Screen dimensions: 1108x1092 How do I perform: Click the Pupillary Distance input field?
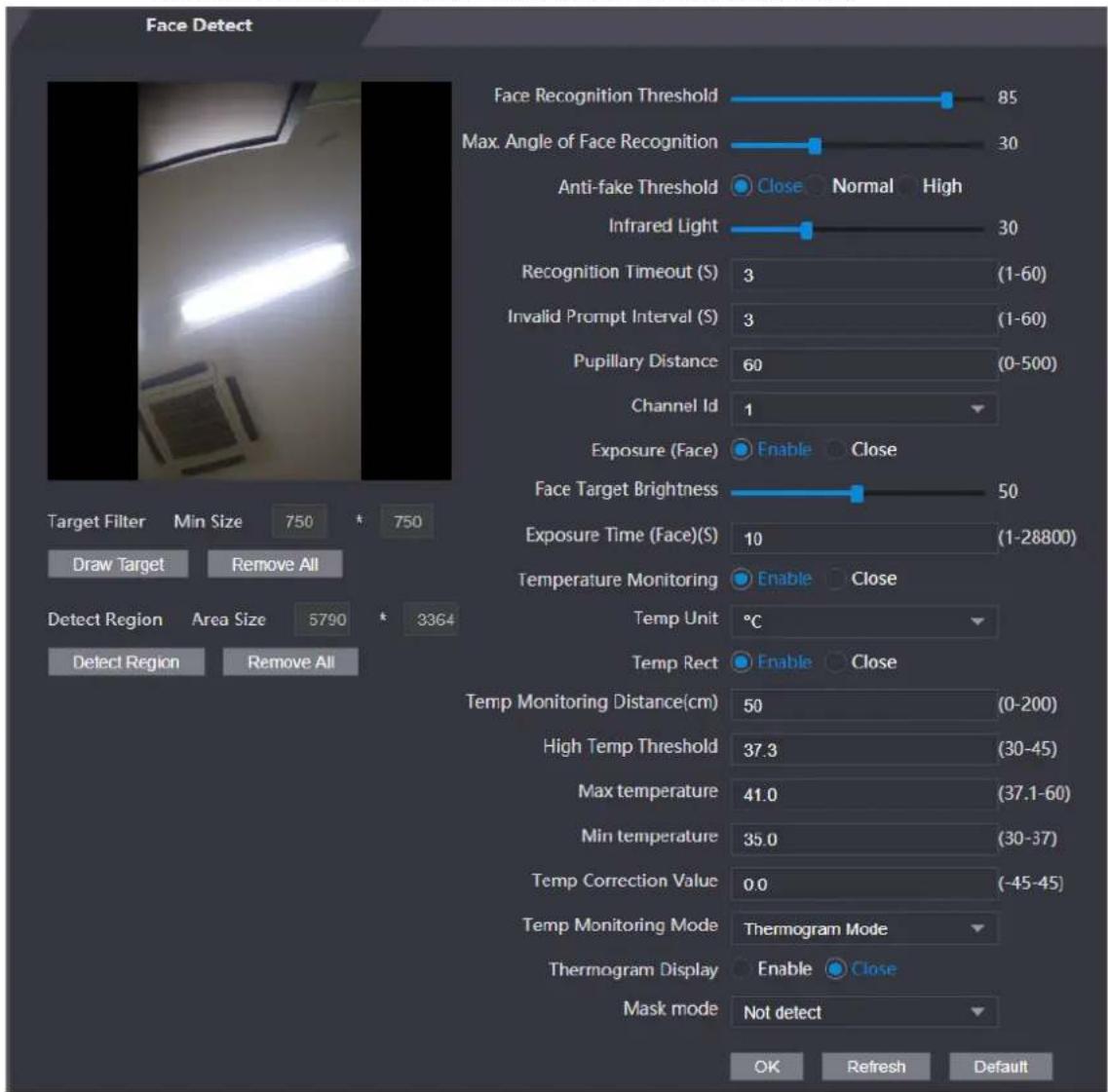pyautogui.click(x=863, y=364)
